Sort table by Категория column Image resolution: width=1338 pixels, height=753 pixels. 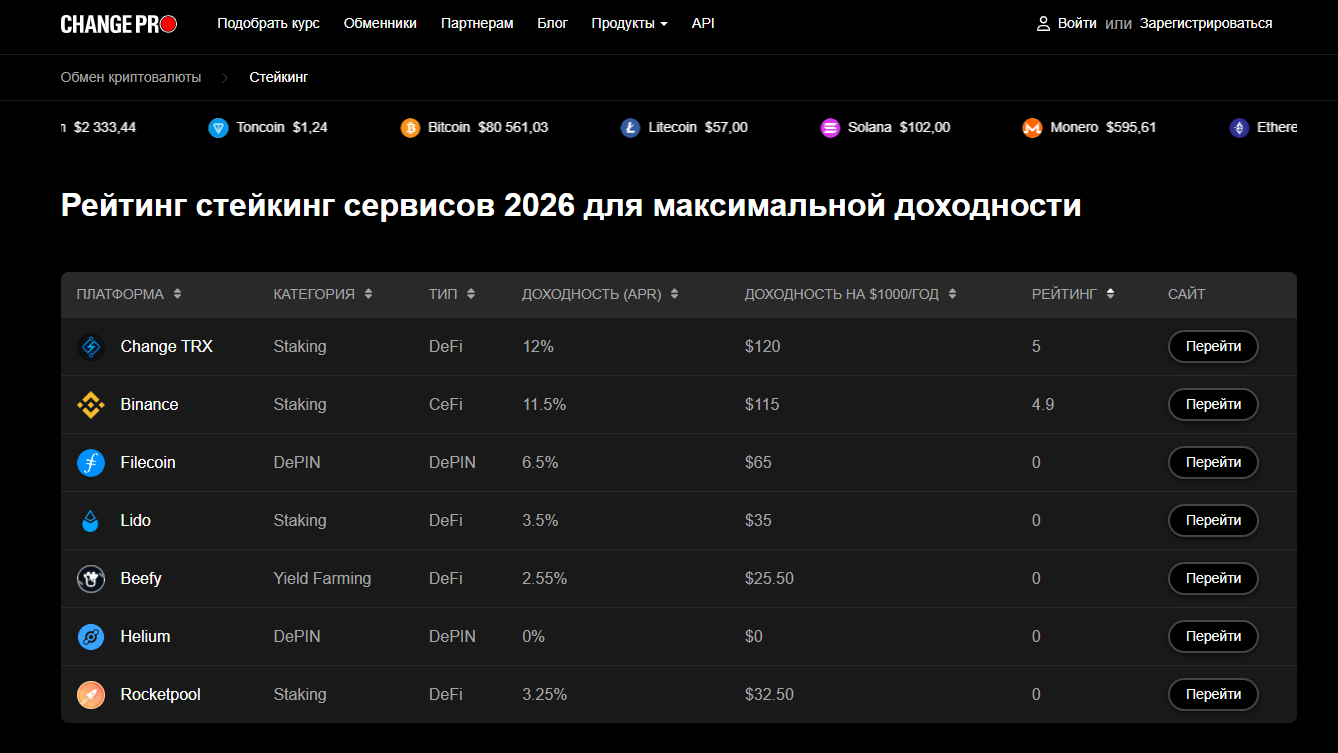click(323, 294)
